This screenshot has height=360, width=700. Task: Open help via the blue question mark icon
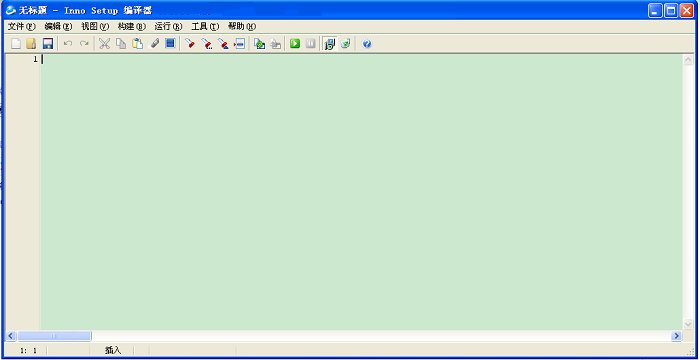point(367,44)
